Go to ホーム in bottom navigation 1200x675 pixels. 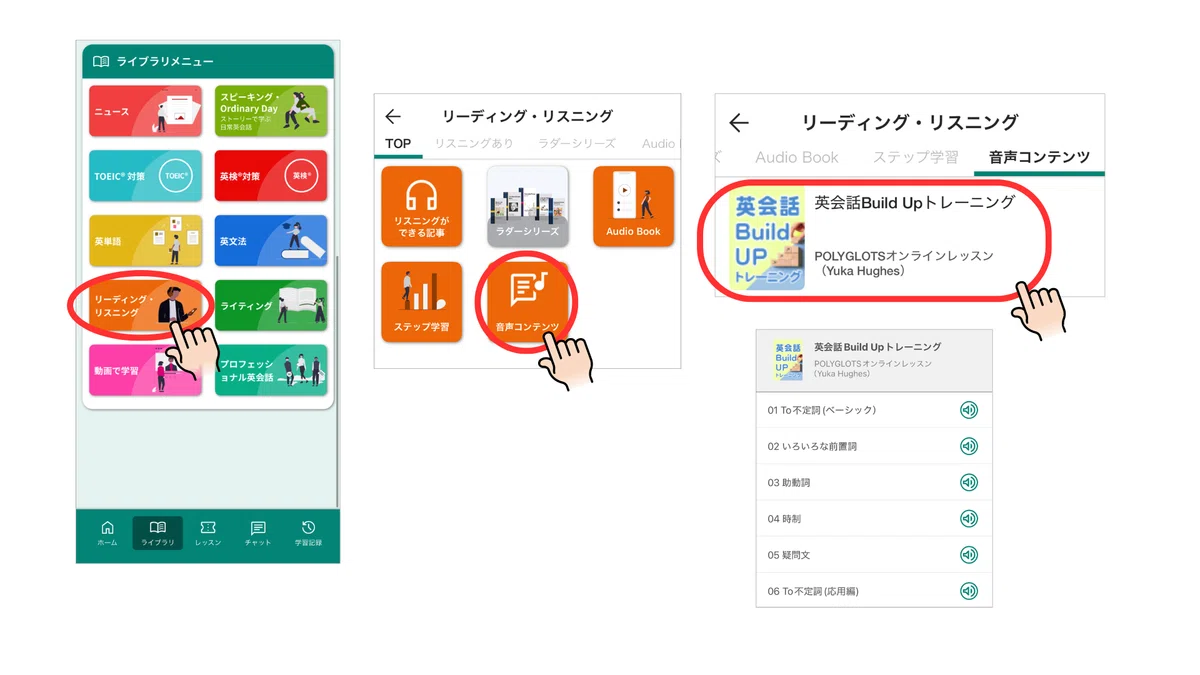tap(107, 534)
